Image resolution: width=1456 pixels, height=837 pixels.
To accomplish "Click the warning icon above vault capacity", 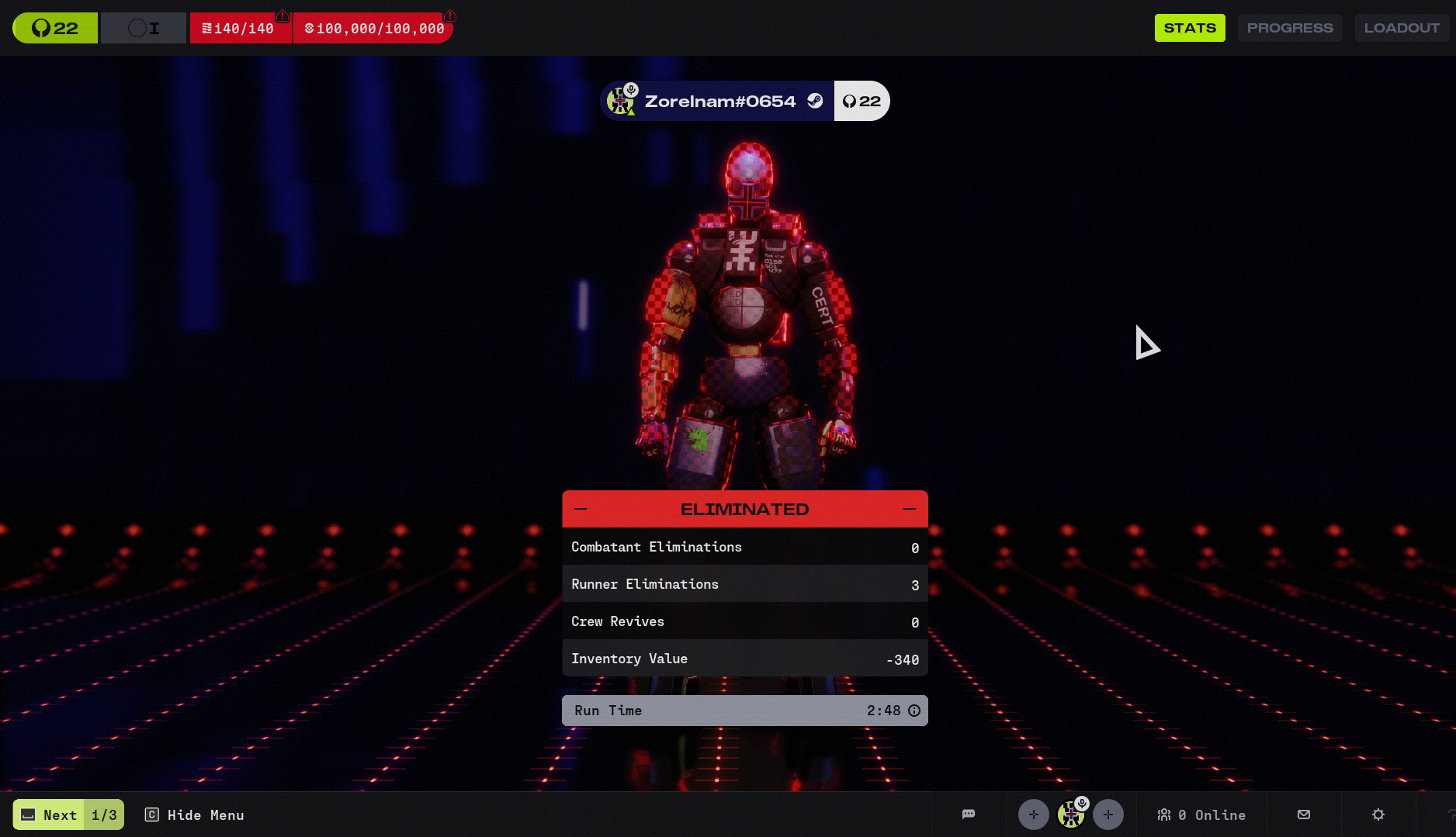I will (x=283, y=16).
